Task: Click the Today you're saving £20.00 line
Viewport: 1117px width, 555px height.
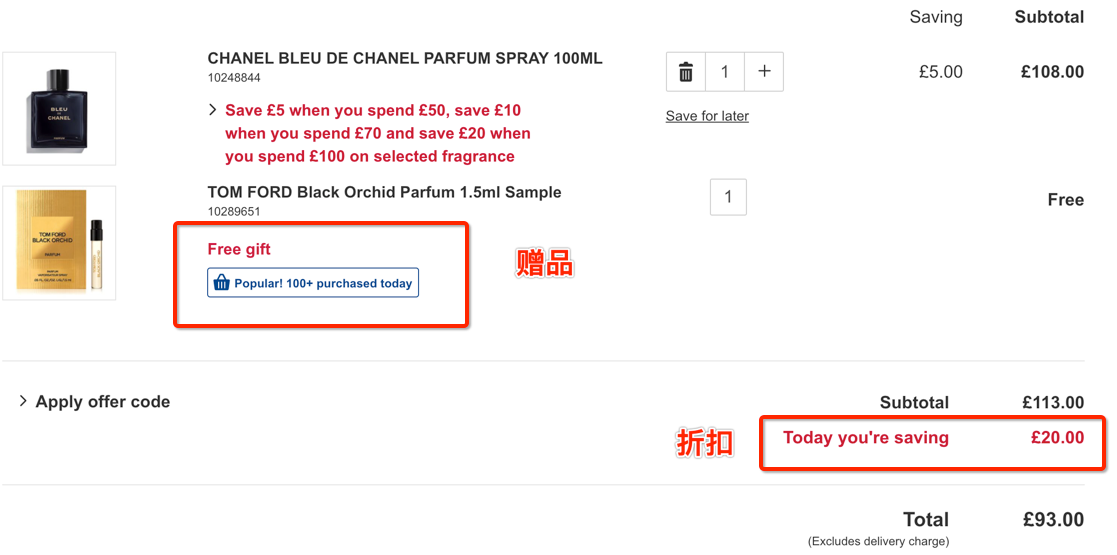Action: point(933,437)
